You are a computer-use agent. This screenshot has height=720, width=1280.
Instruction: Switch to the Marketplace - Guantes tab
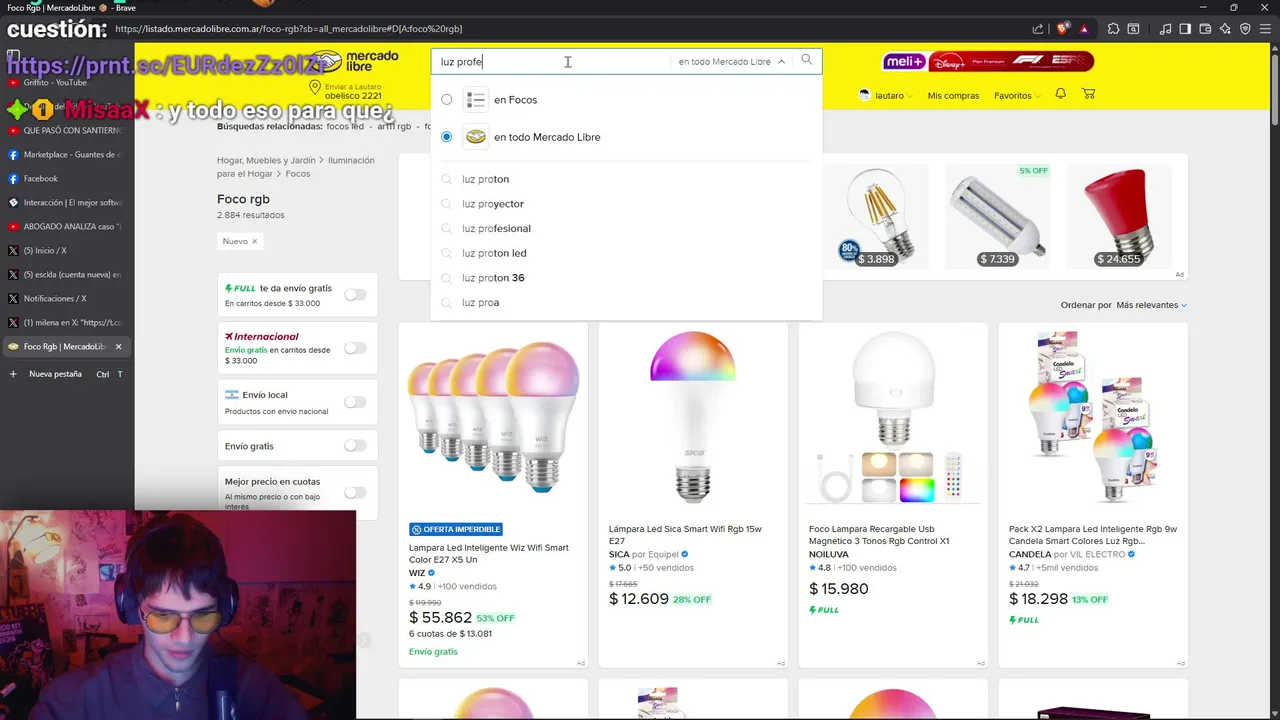pos(65,154)
